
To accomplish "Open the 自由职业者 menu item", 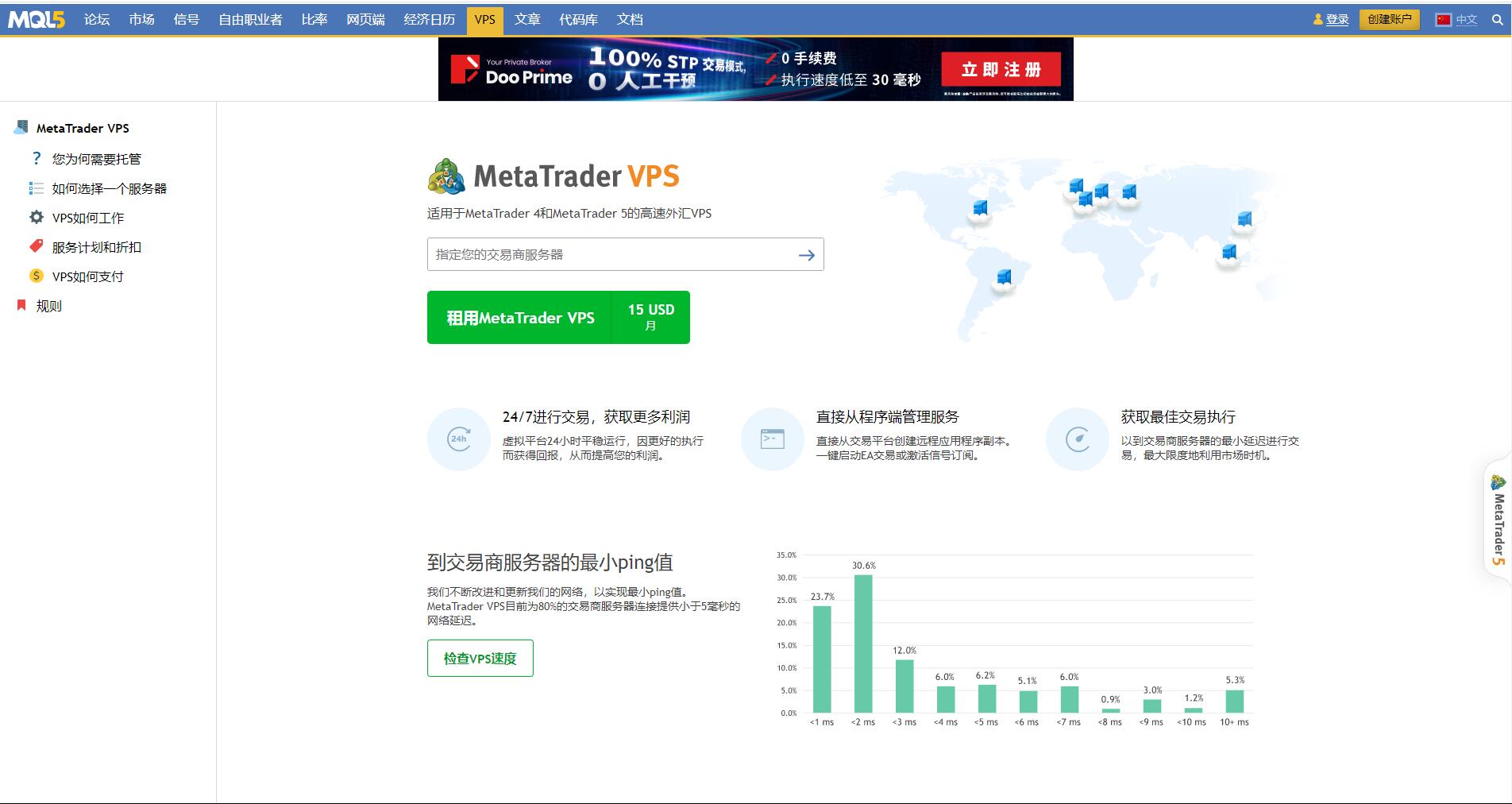I will click(x=251, y=19).
